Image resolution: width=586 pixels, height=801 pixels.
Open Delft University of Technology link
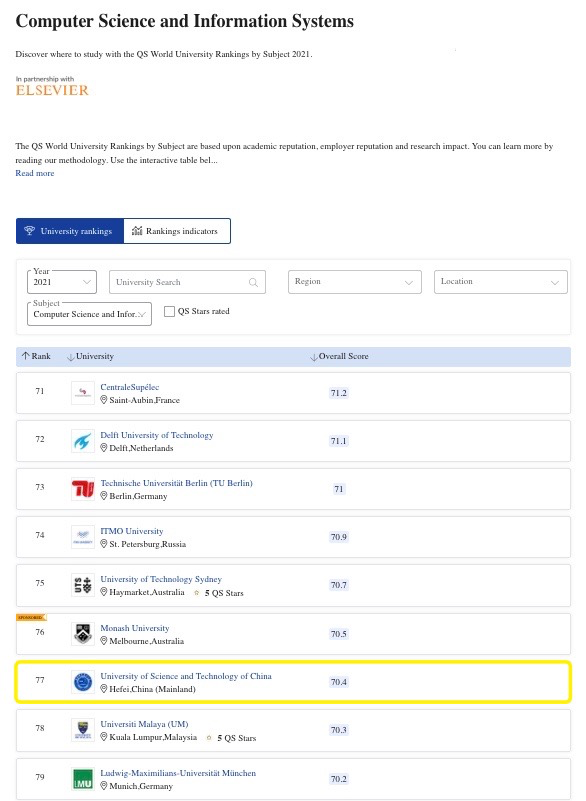click(x=157, y=435)
